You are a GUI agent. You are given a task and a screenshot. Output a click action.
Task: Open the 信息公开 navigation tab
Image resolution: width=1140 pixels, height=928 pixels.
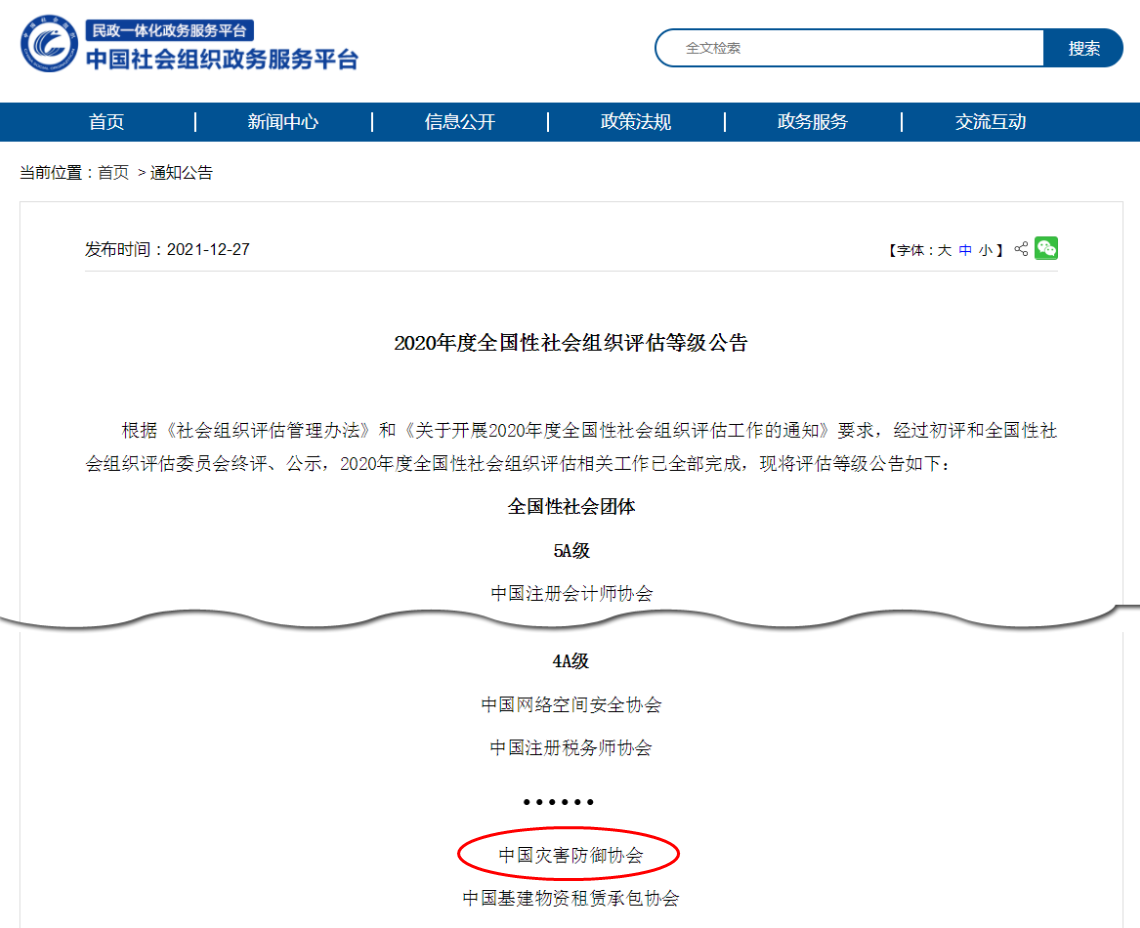click(459, 121)
